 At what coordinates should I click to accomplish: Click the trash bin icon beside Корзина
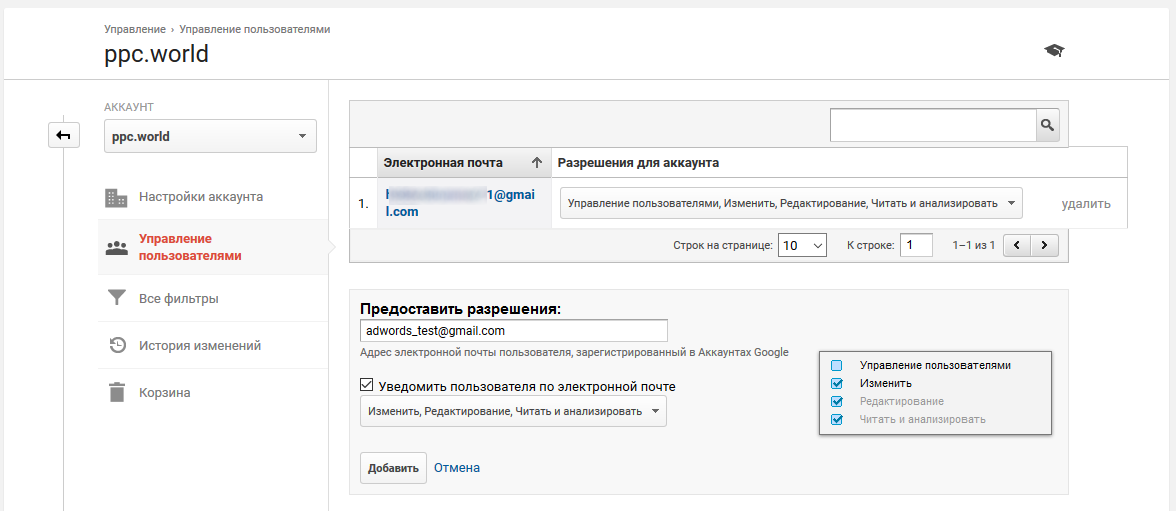click(117, 392)
